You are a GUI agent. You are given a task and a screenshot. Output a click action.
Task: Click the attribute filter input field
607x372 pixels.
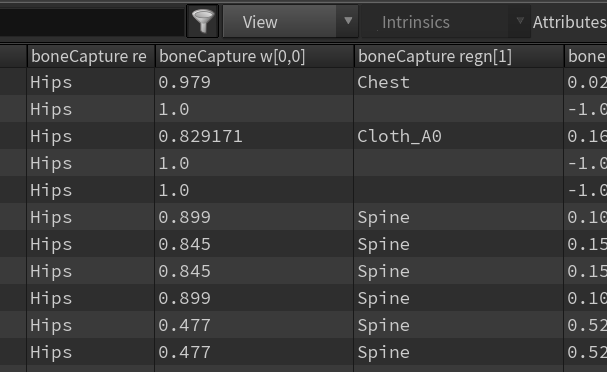pyautogui.click(x=92, y=22)
